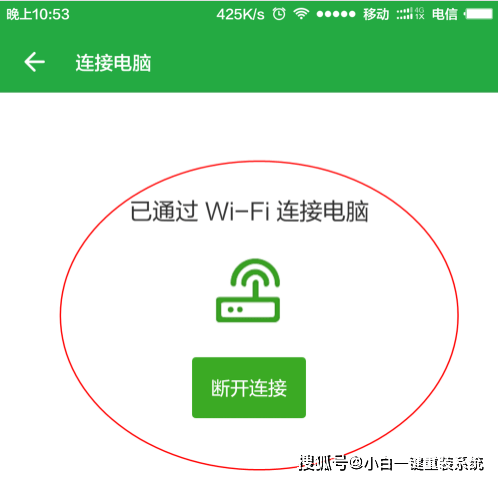This screenshot has height=480, width=498.
Task: Tap the 晚上10:53 clock in status bar
Action: click(38, 14)
